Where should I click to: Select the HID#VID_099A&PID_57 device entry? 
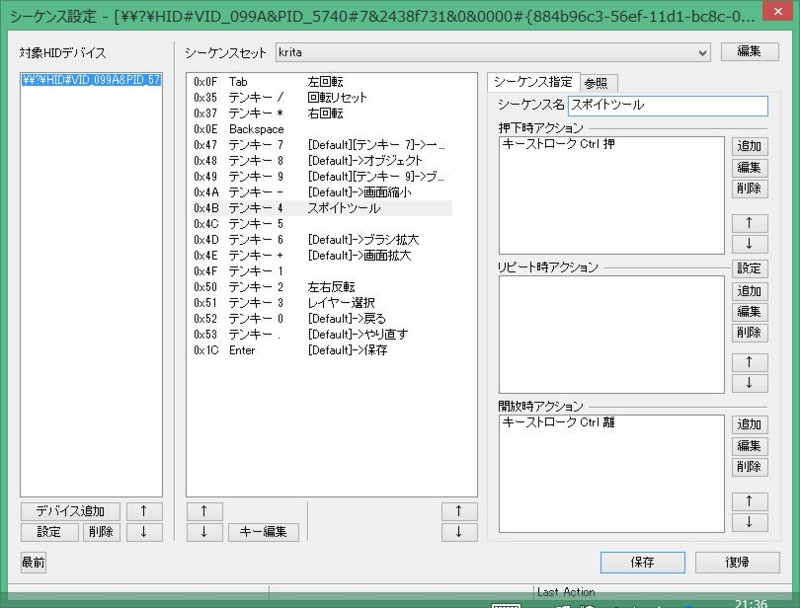click(91, 80)
